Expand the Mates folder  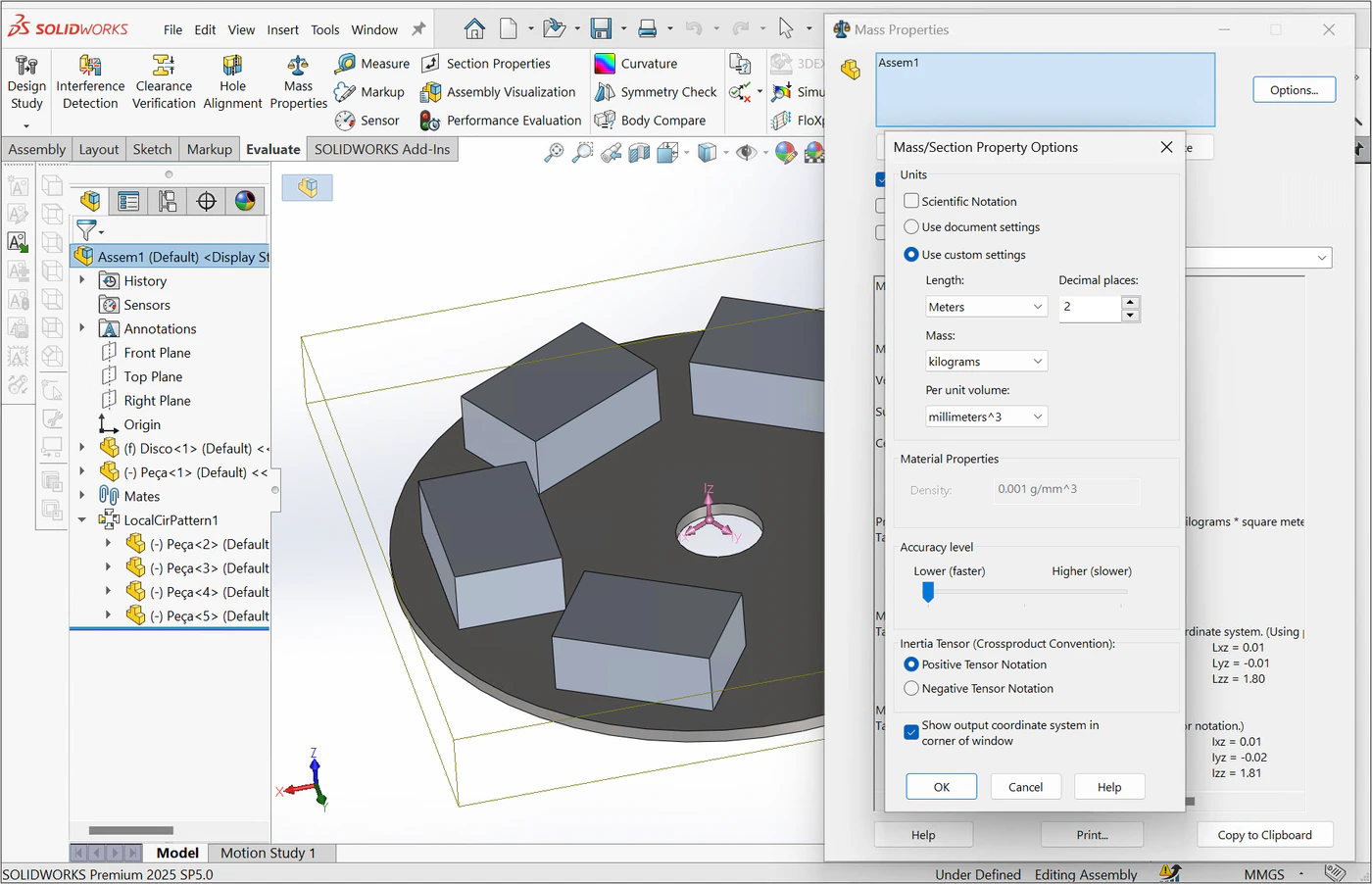pos(82,496)
